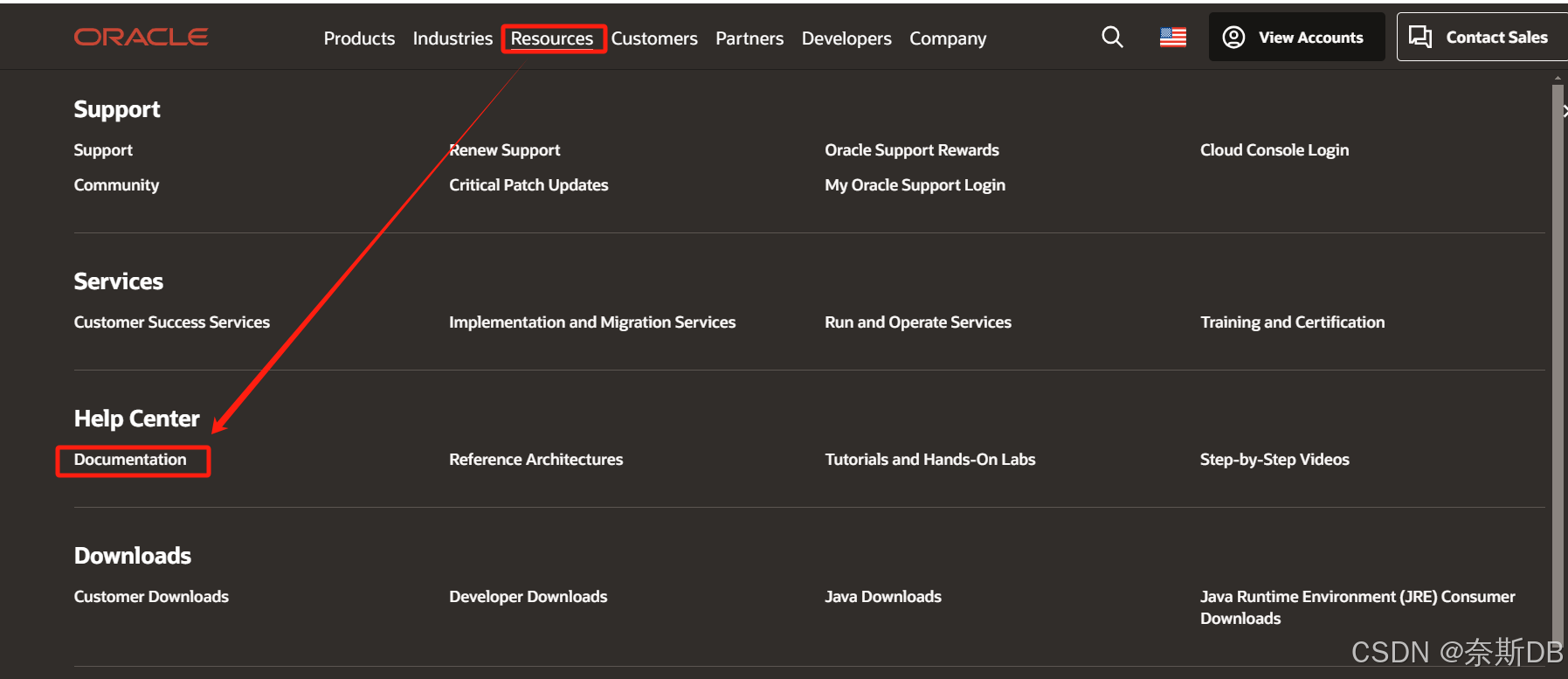Open Training and Certification
The image size is (1568, 679).
1292,322
